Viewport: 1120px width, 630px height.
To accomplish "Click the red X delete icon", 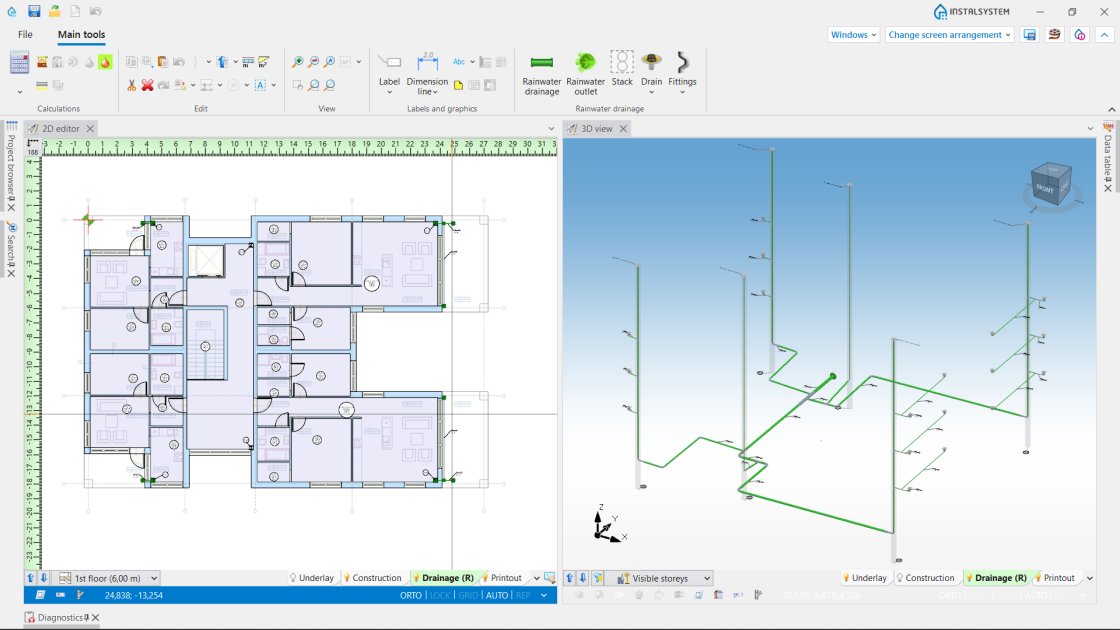I will coord(147,85).
